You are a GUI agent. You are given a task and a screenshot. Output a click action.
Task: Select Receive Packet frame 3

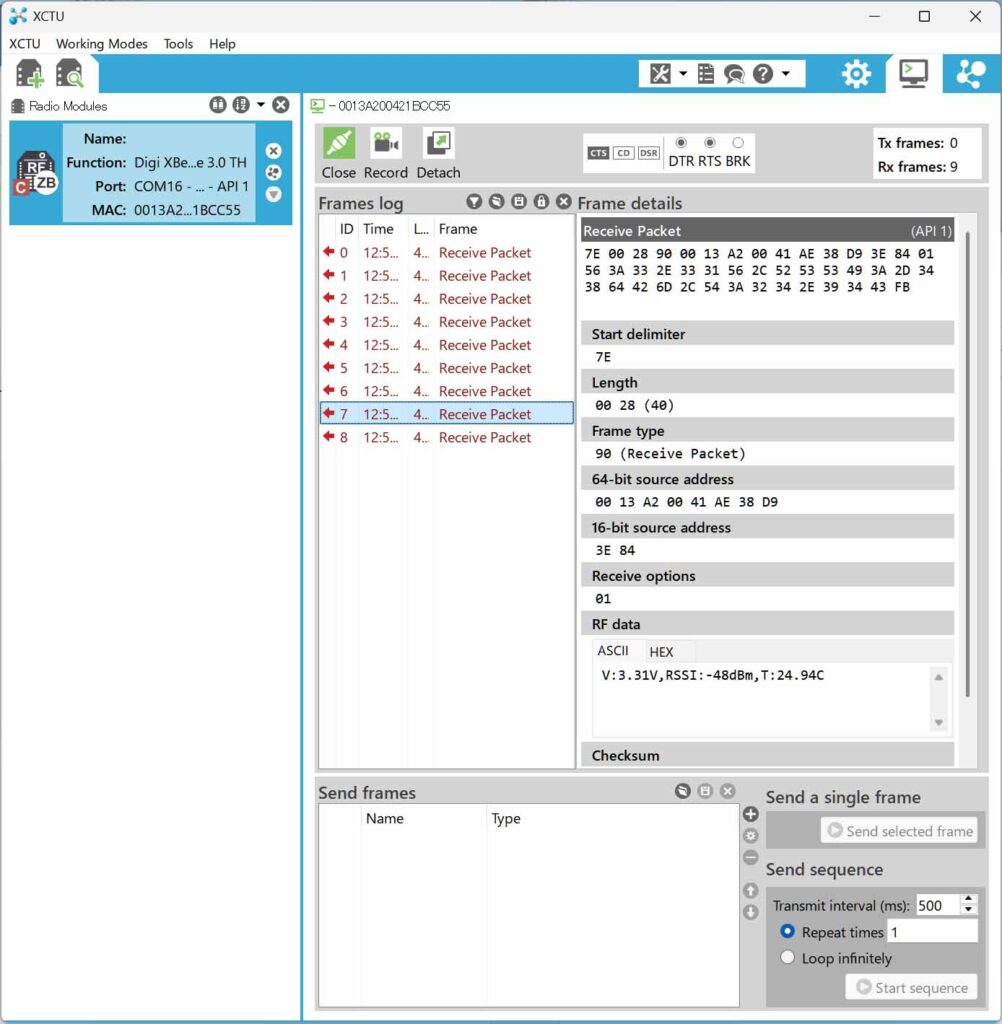pos(447,321)
